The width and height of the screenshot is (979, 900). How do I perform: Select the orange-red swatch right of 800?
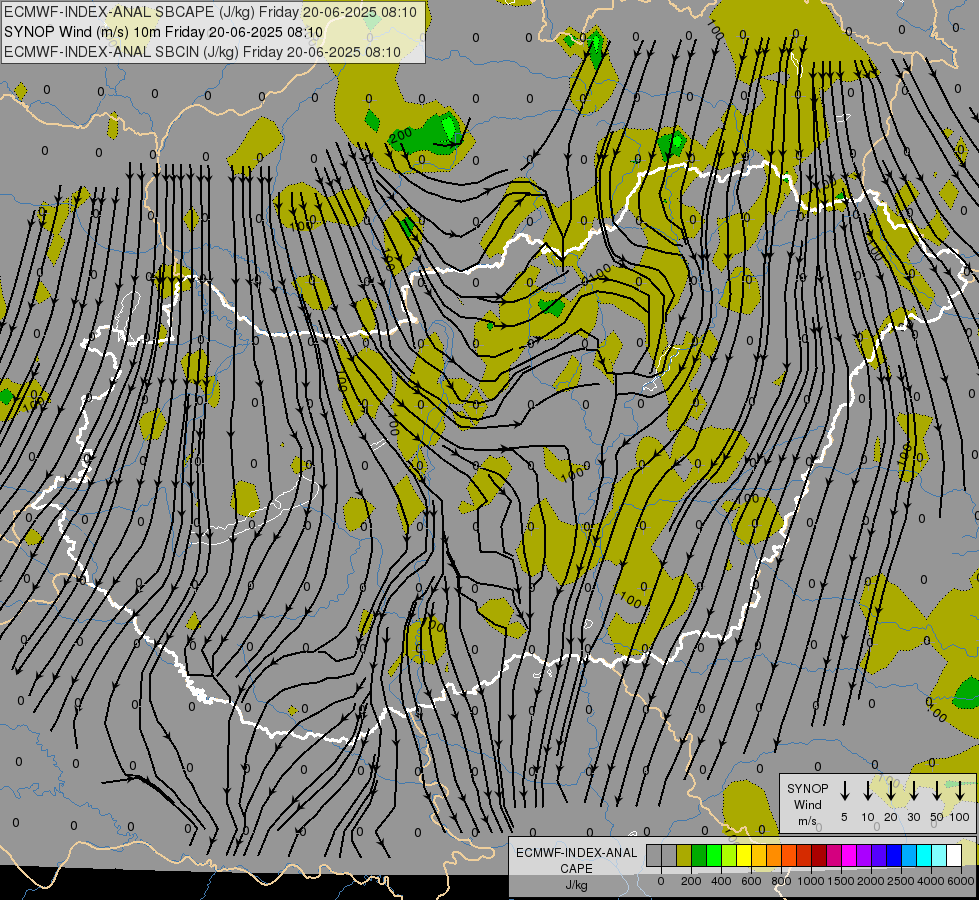click(789, 855)
